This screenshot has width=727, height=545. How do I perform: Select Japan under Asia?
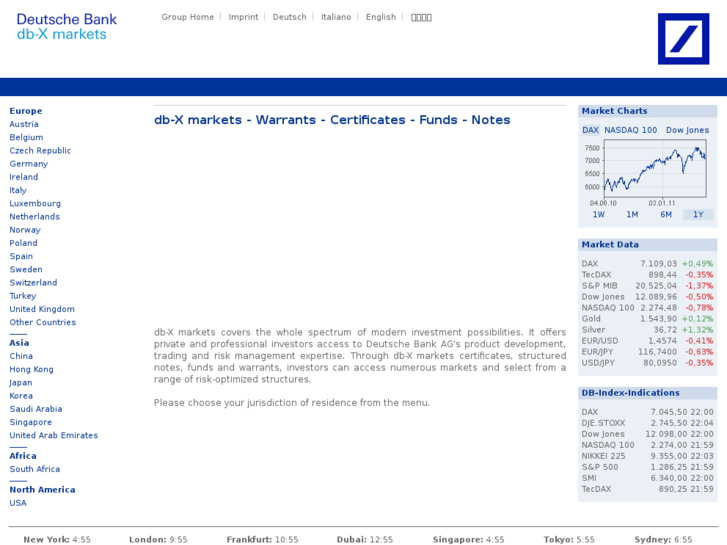tap(21, 383)
